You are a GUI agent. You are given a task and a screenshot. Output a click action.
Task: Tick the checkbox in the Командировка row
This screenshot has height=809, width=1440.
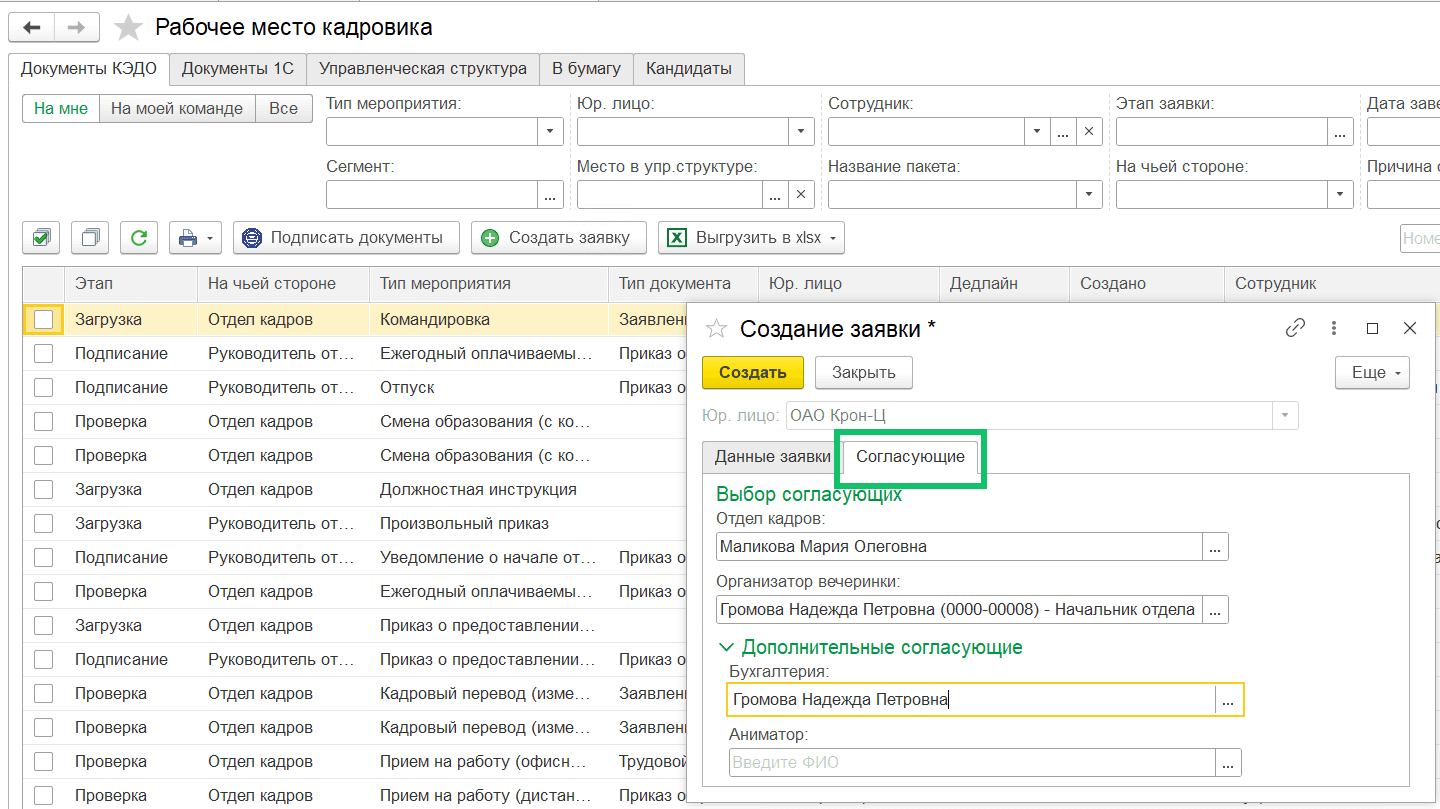pyautogui.click(x=43, y=319)
